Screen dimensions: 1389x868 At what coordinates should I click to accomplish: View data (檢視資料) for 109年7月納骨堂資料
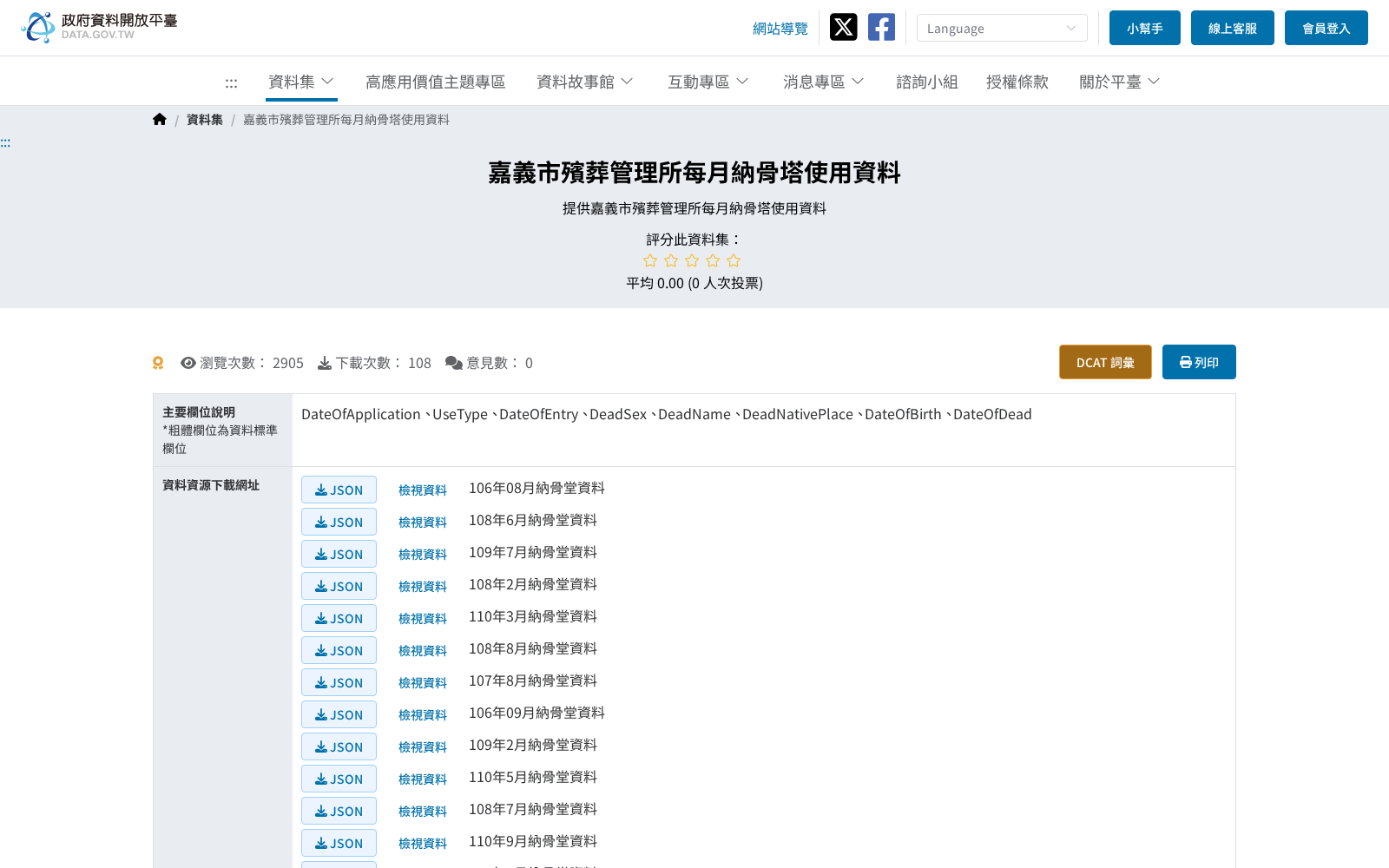[423, 555]
